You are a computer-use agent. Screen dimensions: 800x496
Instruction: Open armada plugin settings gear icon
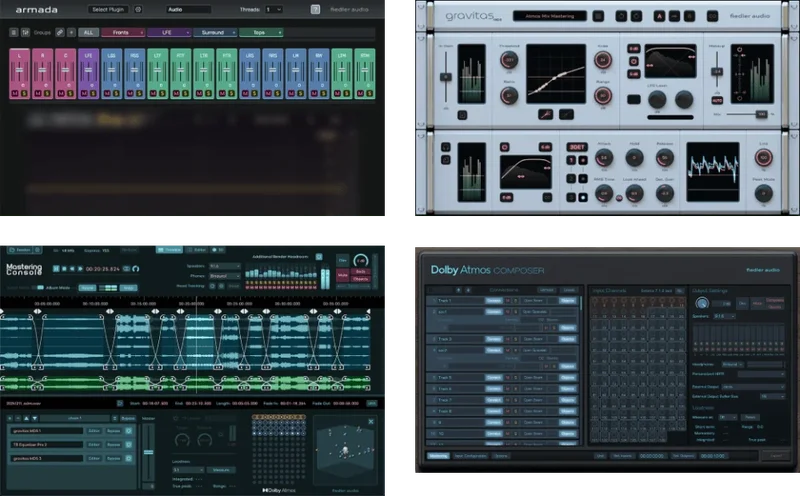[138, 10]
